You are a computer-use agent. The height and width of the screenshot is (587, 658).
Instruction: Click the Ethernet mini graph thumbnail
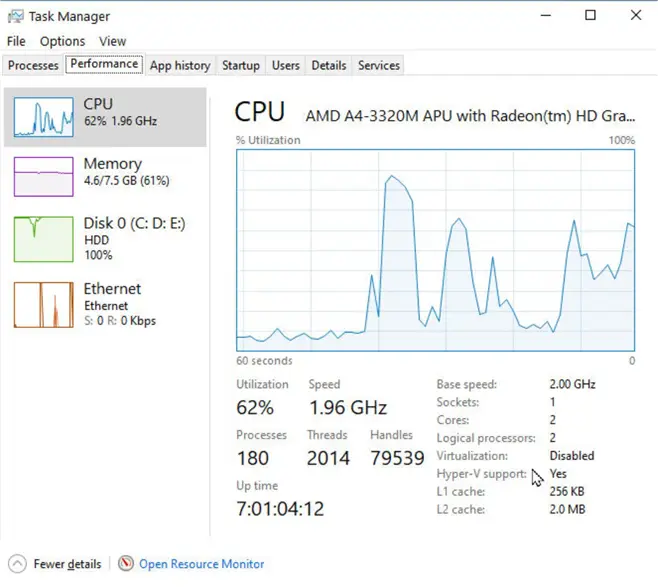tap(43, 305)
